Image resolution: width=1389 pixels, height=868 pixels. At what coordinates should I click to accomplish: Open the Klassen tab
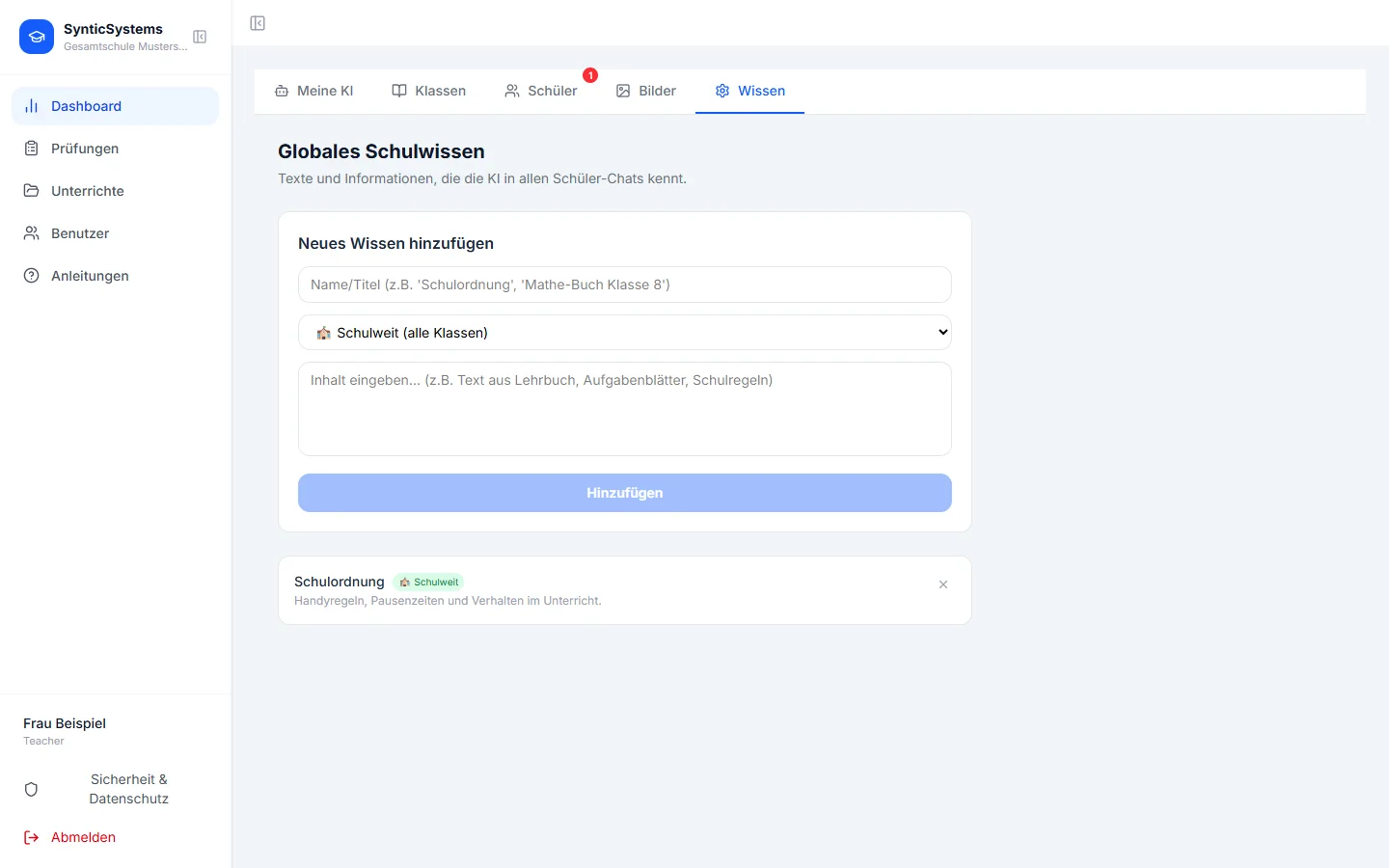click(x=429, y=91)
